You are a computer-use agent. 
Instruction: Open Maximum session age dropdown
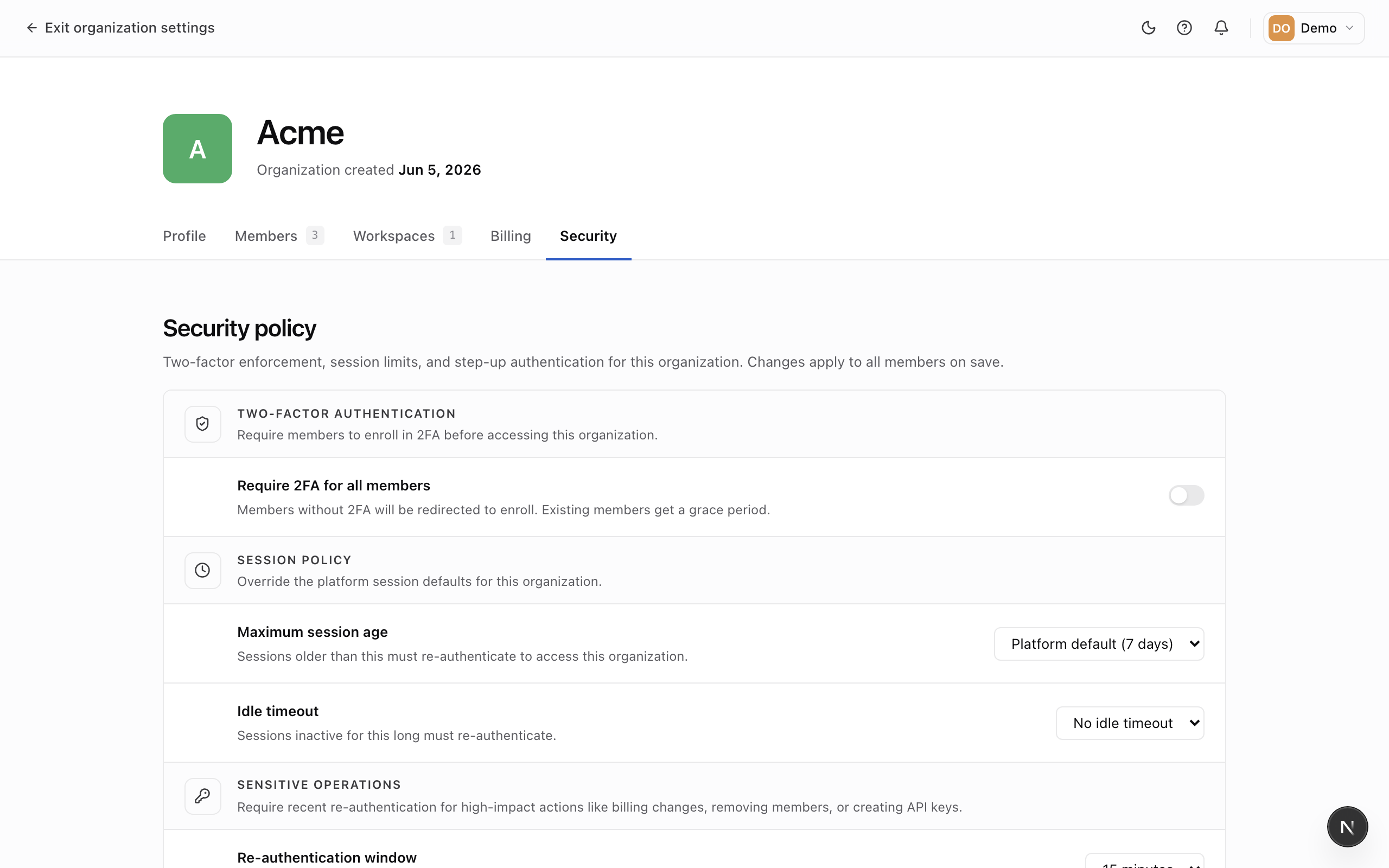click(1099, 643)
